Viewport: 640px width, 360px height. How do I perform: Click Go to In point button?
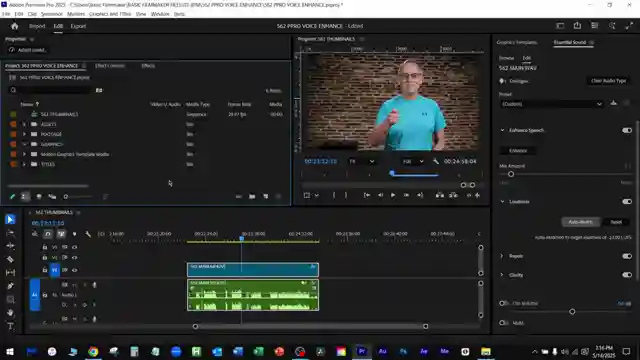click(x=367, y=196)
